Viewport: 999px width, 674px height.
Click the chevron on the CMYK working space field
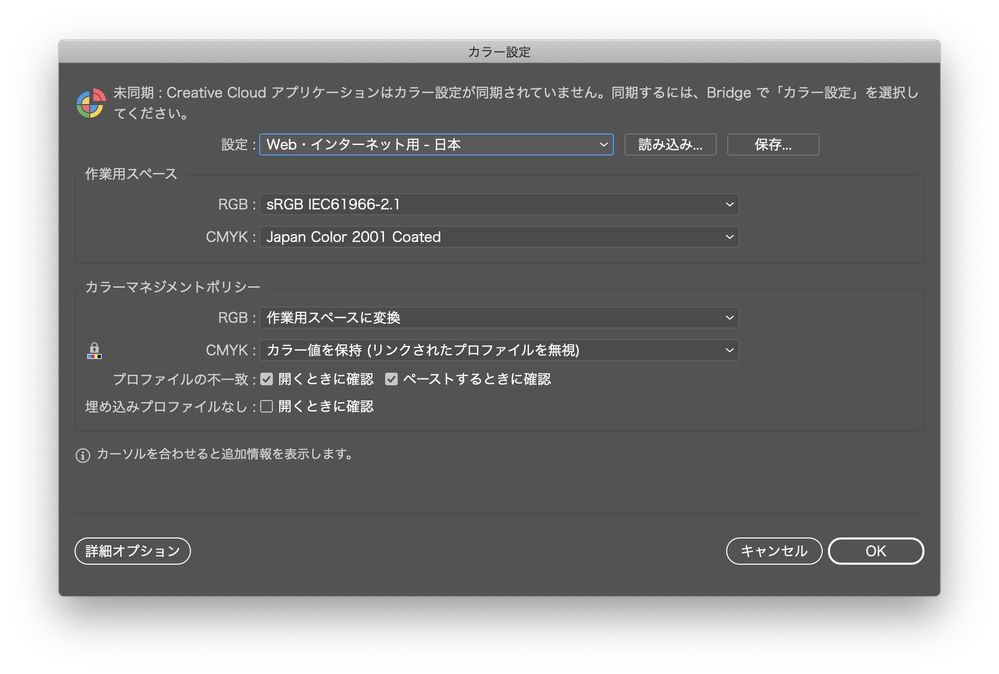click(731, 237)
